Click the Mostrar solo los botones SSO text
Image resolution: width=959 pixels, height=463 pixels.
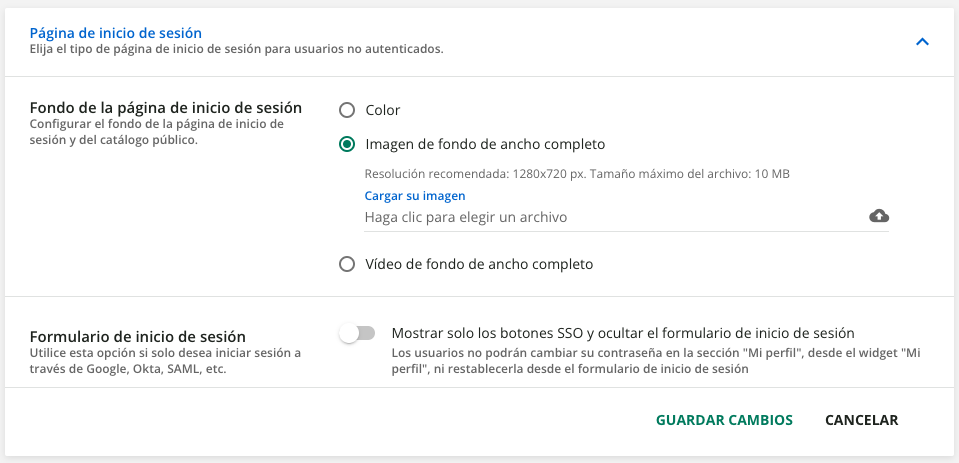(623, 333)
